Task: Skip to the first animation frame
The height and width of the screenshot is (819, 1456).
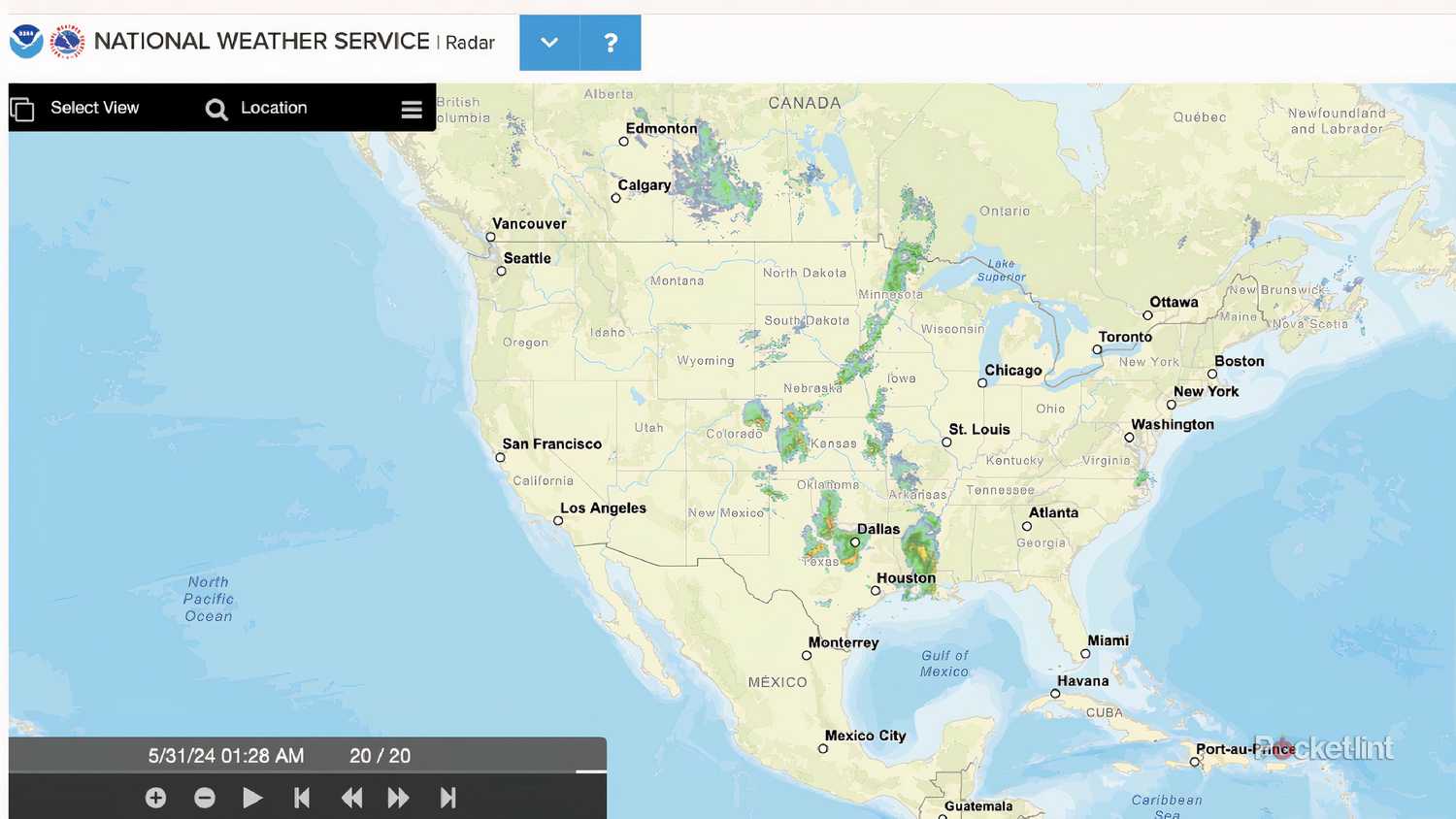Action: tap(302, 797)
